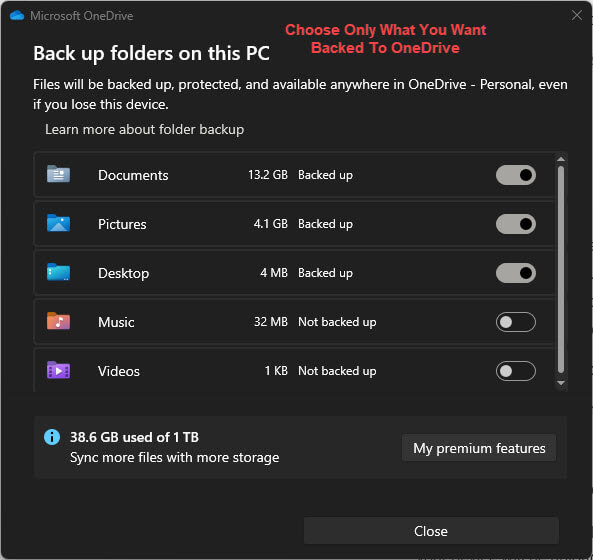Image resolution: width=593 pixels, height=560 pixels.
Task: Close the OneDrive dialog with the X
Action: [x=577, y=16]
